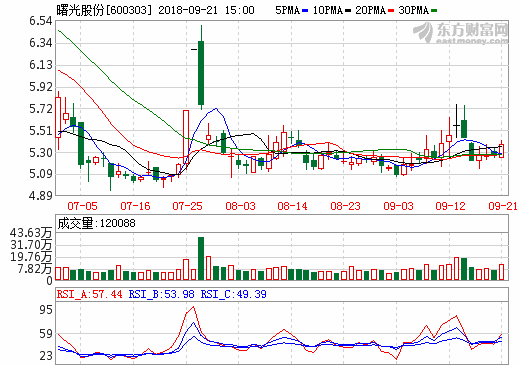Click the 6.34 price axis label

41,43
